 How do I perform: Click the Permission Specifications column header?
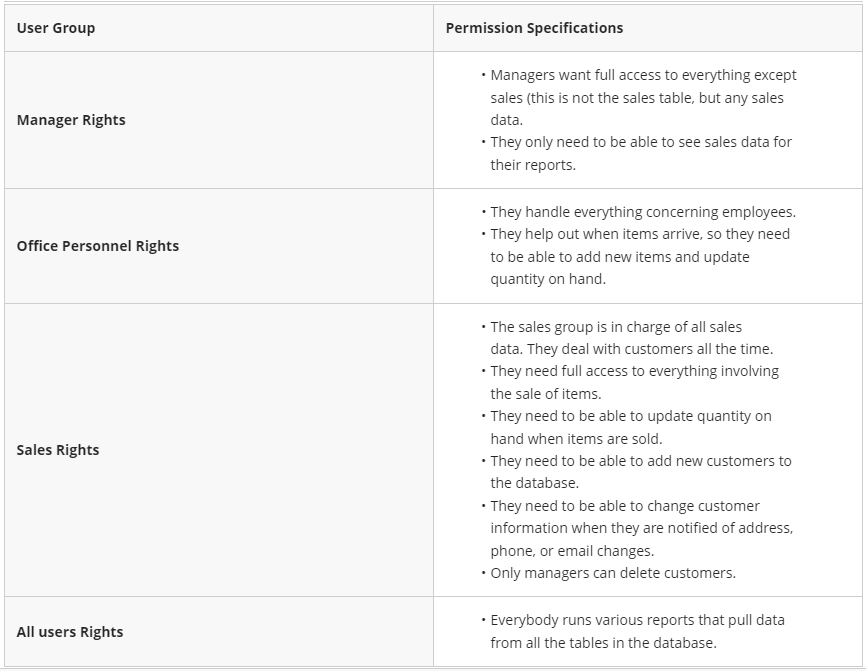tap(534, 28)
